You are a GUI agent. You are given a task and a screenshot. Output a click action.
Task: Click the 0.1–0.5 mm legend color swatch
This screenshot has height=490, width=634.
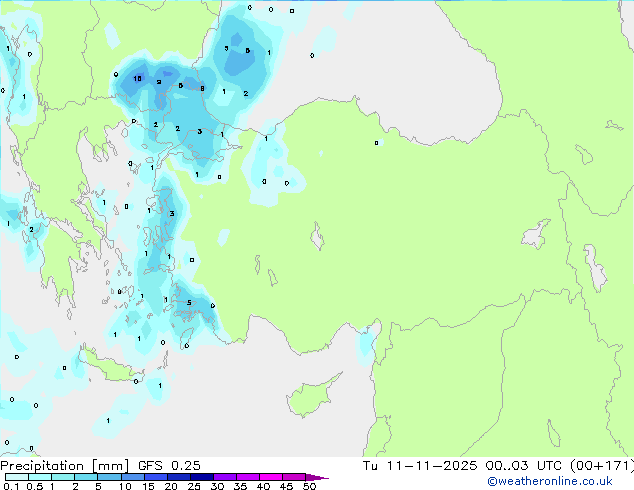tap(17, 477)
